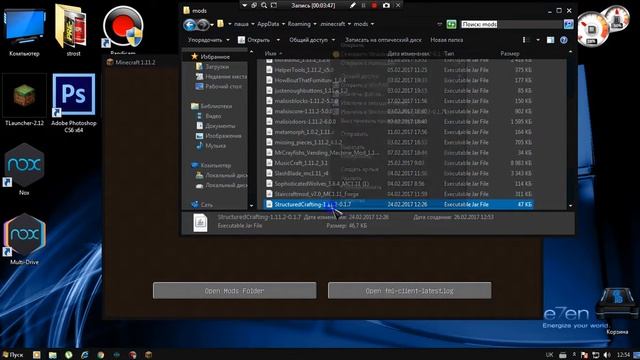Go back with the Explorer back arrow
The height and width of the screenshot is (360, 640).
[x=189, y=25]
